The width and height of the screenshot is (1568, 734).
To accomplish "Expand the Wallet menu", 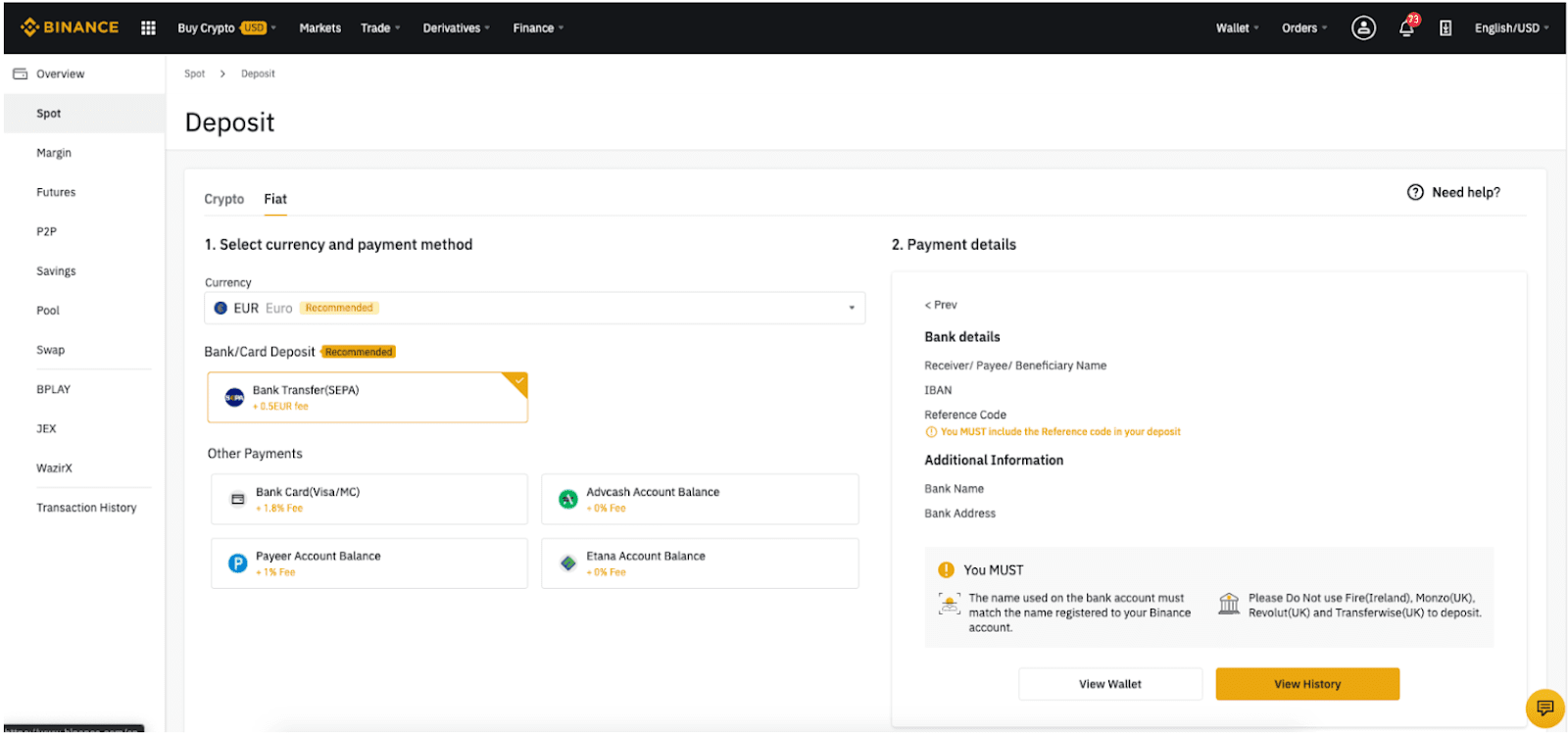I will [x=1238, y=27].
